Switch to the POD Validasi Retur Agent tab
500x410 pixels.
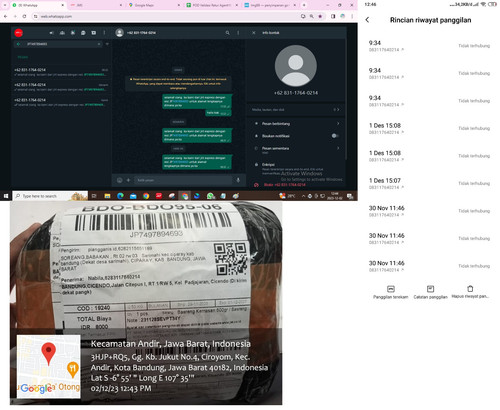tap(212, 5)
